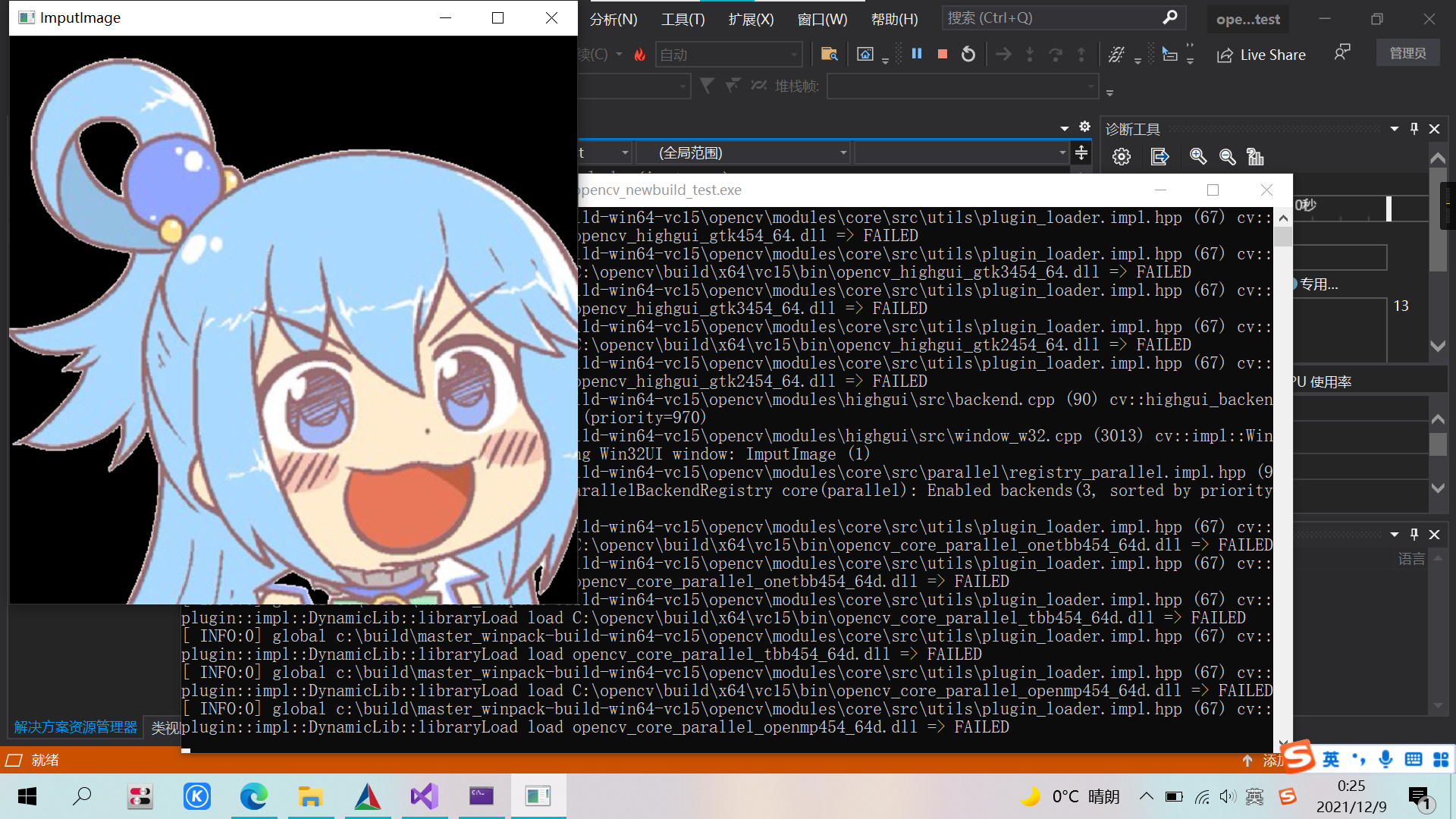The height and width of the screenshot is (819, 1456).
Task: Open the Find in Files folder icon
Action: coord(830,54)
